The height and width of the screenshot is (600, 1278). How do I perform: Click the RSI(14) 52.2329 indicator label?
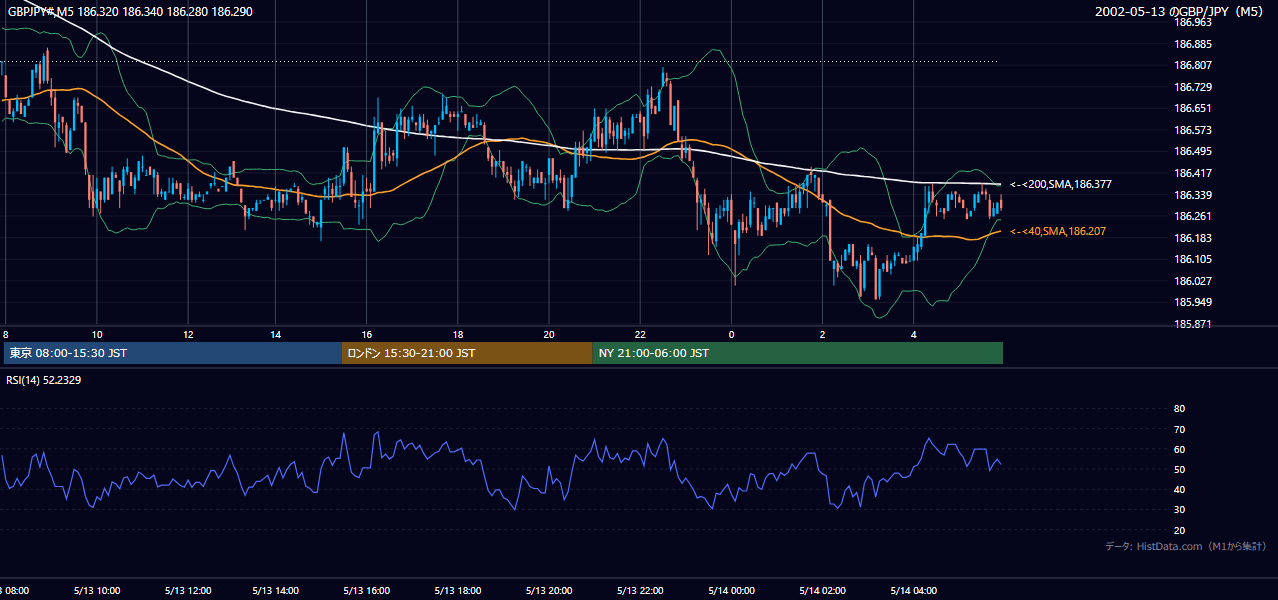click(44, 380)
